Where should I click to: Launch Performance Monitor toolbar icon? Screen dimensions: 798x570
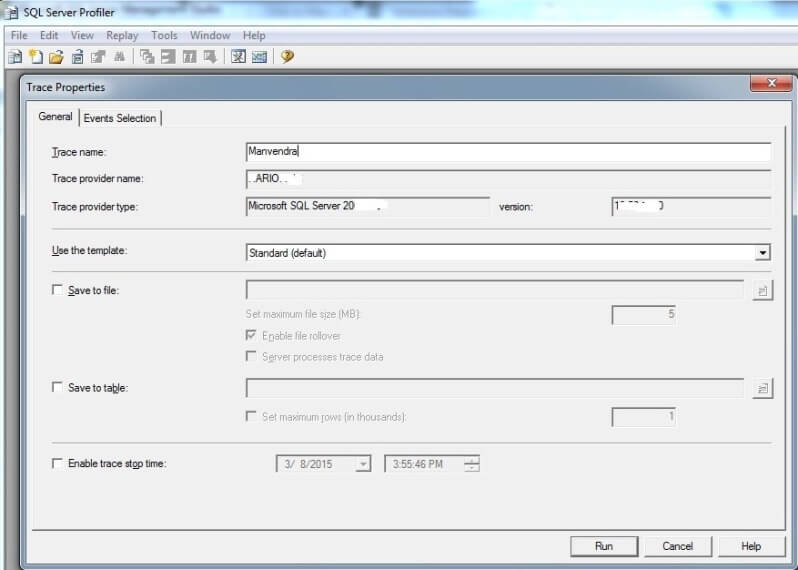point(260,56)
